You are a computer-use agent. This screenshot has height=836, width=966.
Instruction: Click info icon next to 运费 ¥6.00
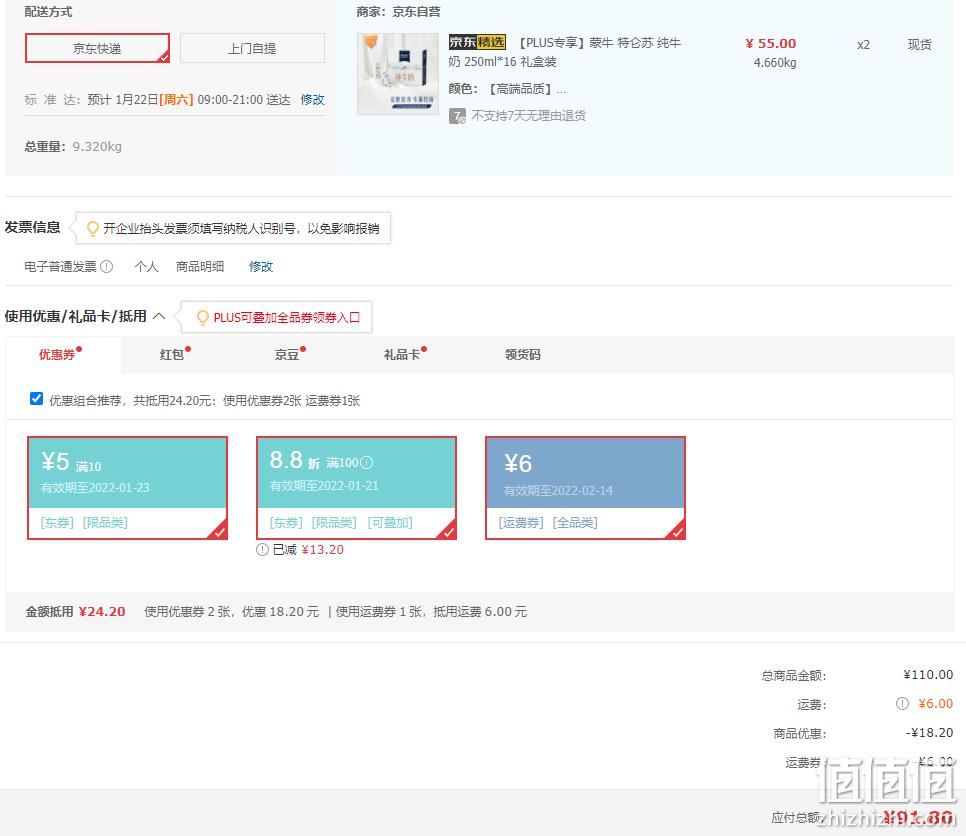tap(903, 704)
